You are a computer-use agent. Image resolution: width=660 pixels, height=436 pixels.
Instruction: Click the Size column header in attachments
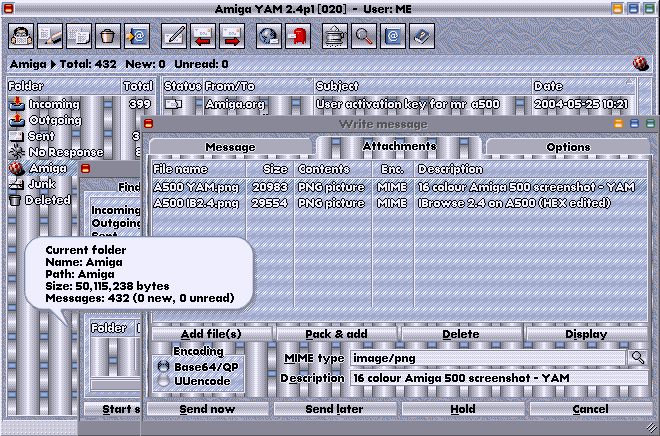269,169
